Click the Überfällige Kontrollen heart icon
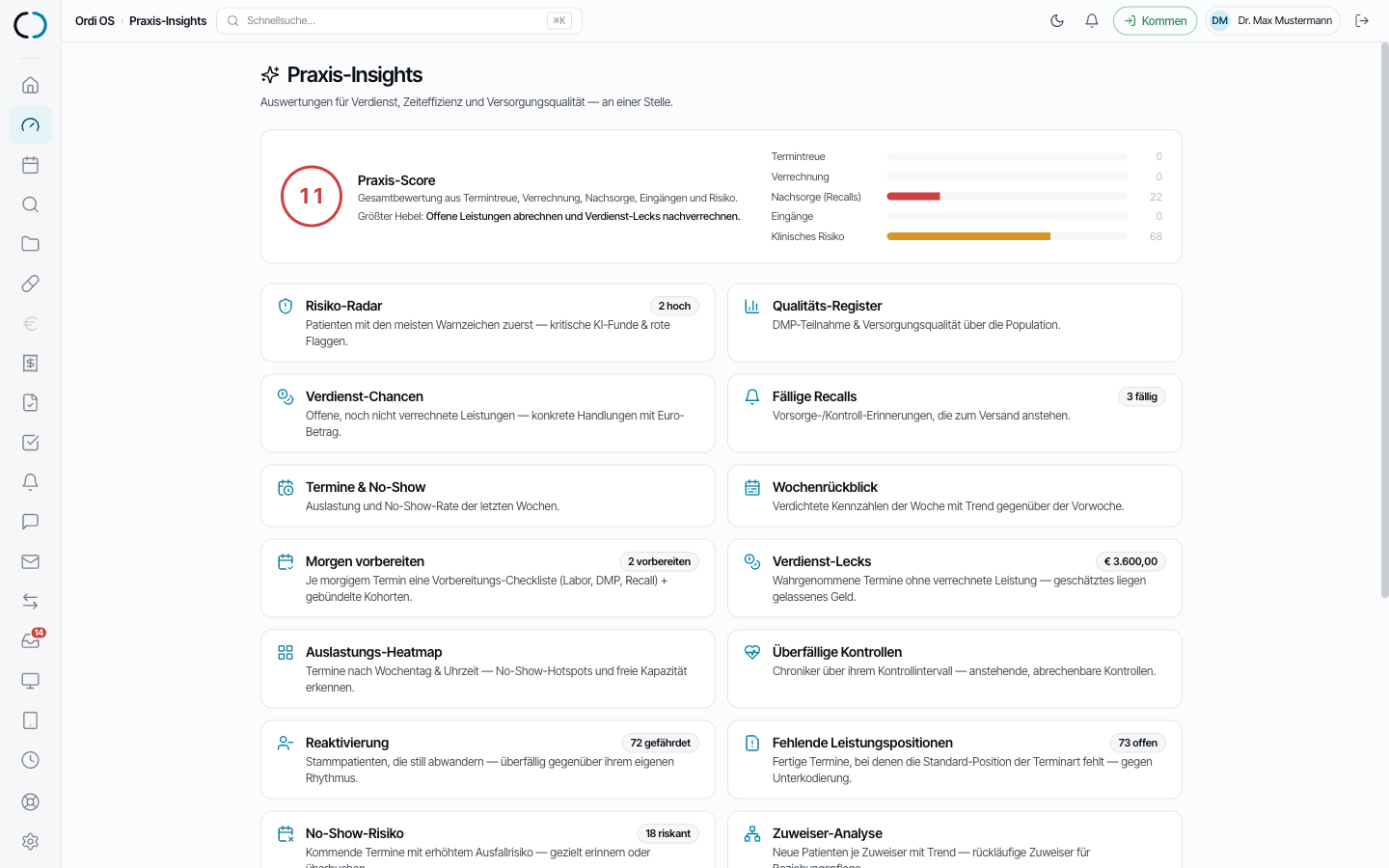The height and width of the screenshot is (868, 1389). (x=752, y=653)
